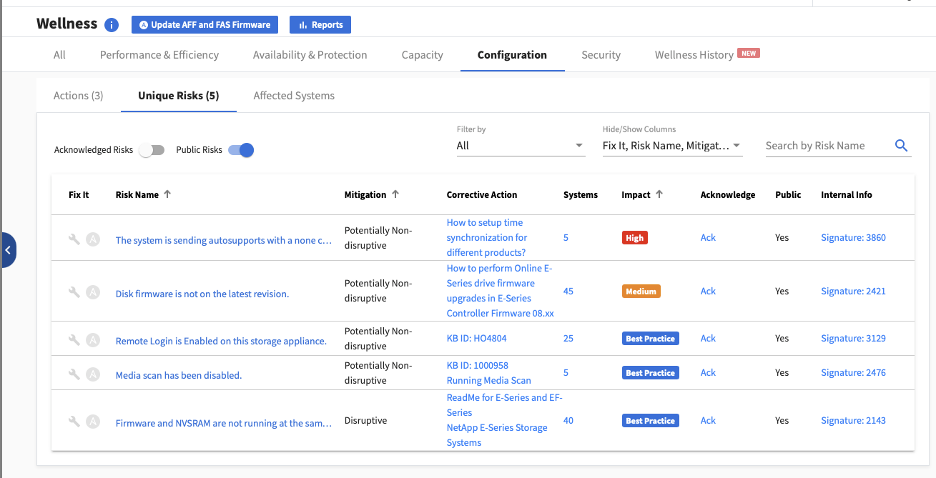The height and width of the screenshot is (478, 936).
Task: Click Ansible icon for Firmware and NVSRAM row
Action: (x=93, y=422)
